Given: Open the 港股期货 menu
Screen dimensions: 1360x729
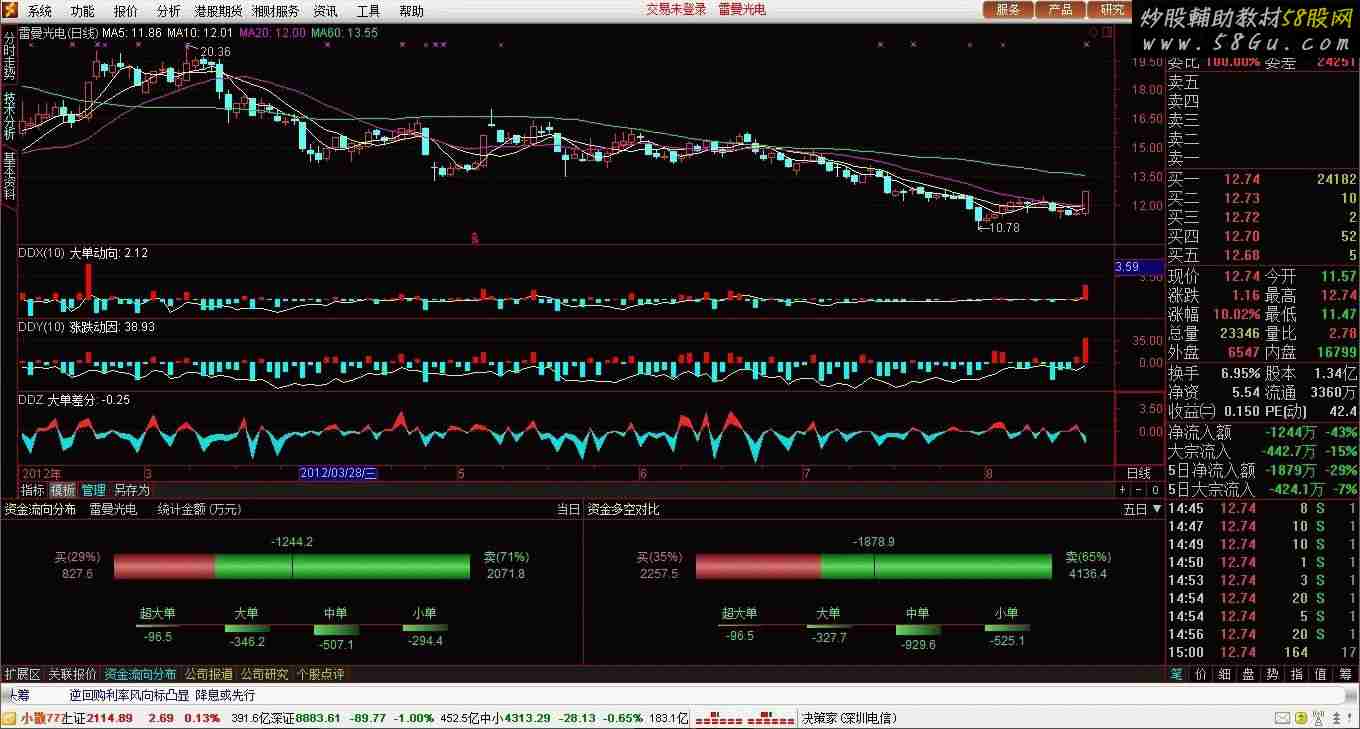Looking at the screenshot, I should click(x=218, y=12).
